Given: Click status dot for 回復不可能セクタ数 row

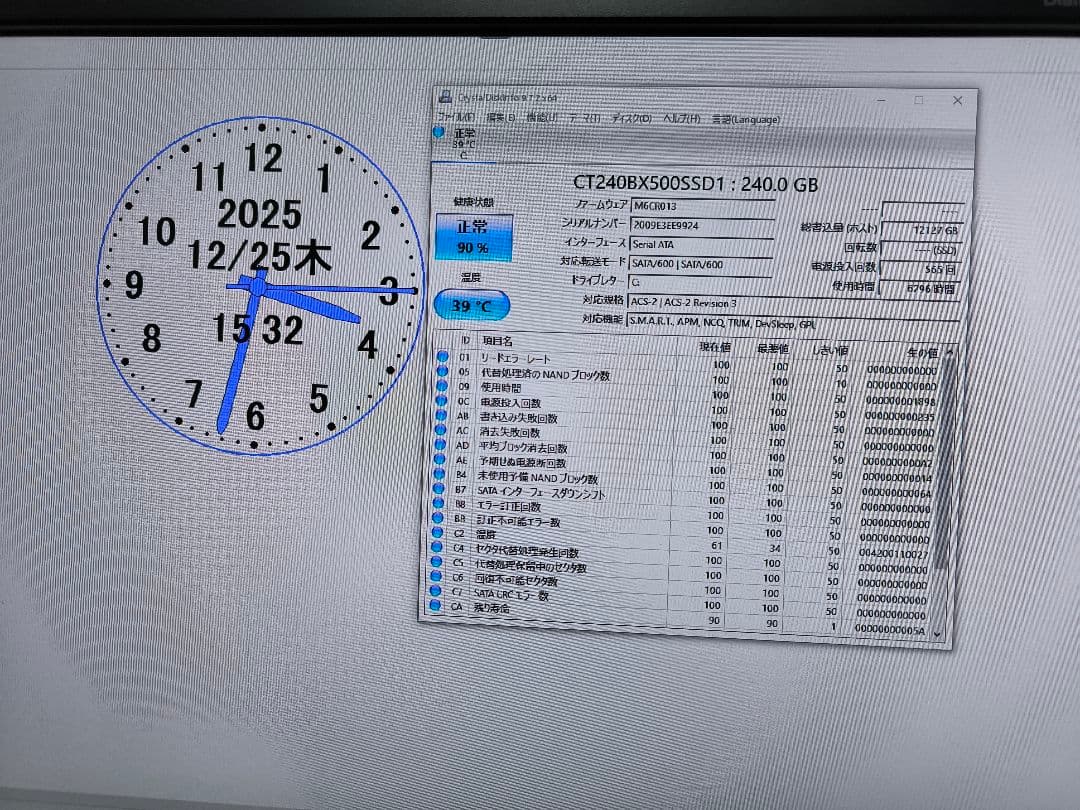Looking at the screenshot, I should 438,577.
